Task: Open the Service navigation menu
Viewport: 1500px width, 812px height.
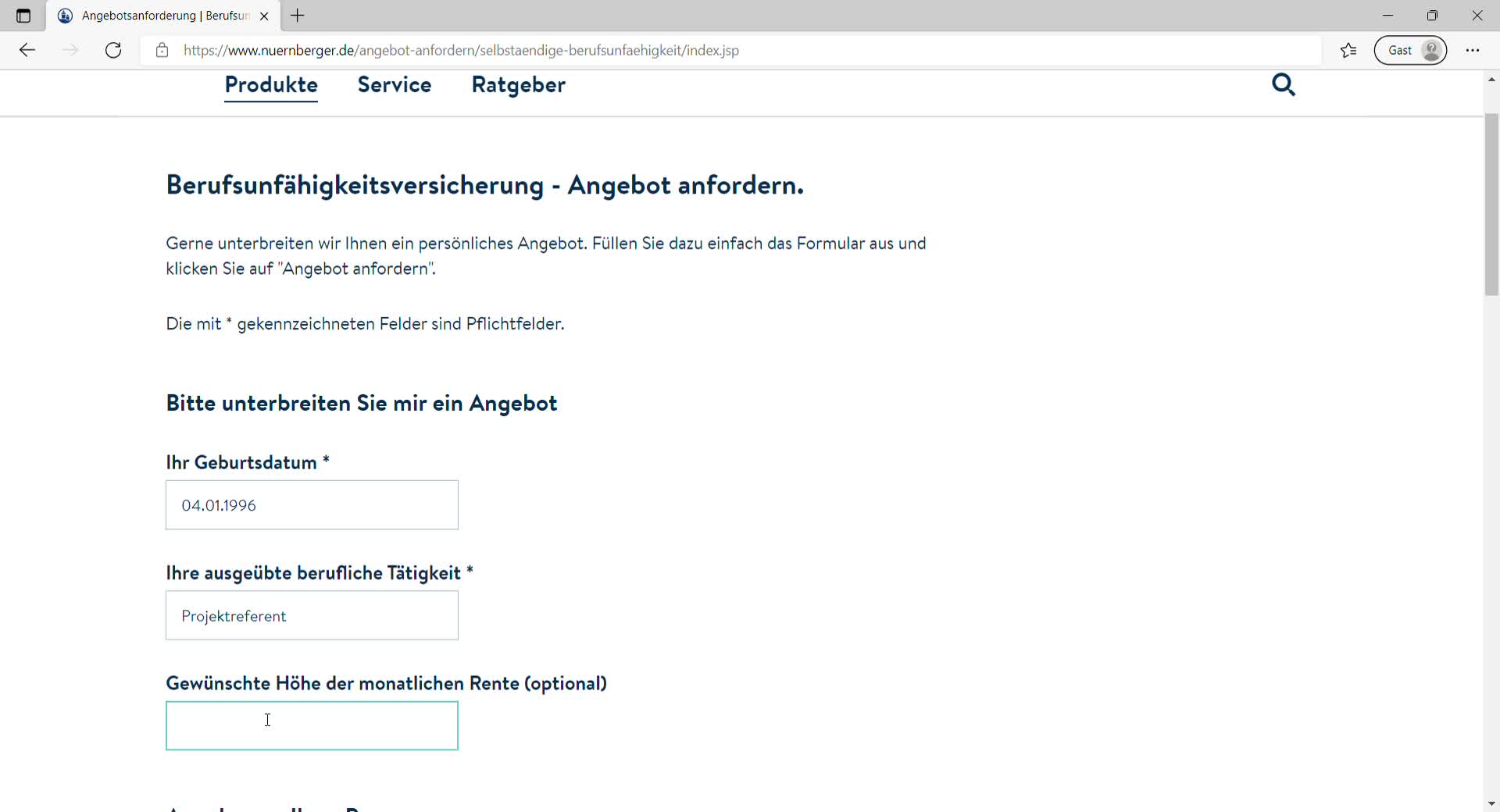Action: pyautogui.click(x=394, y=85)
